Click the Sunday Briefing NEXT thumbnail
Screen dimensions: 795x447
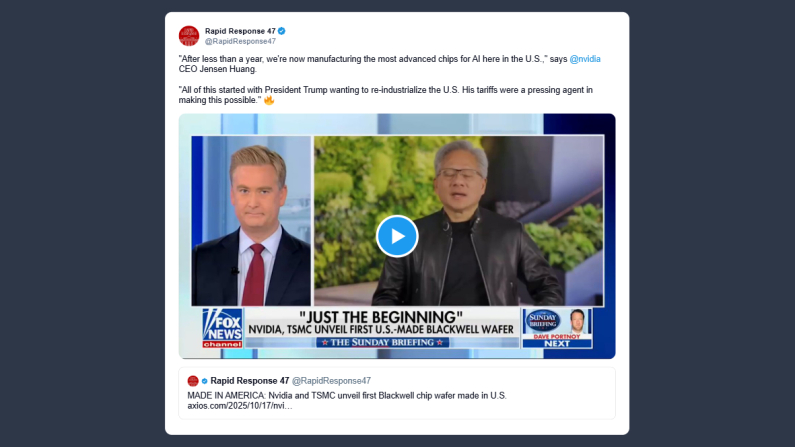pyautogui.click(x=557, y=328)
